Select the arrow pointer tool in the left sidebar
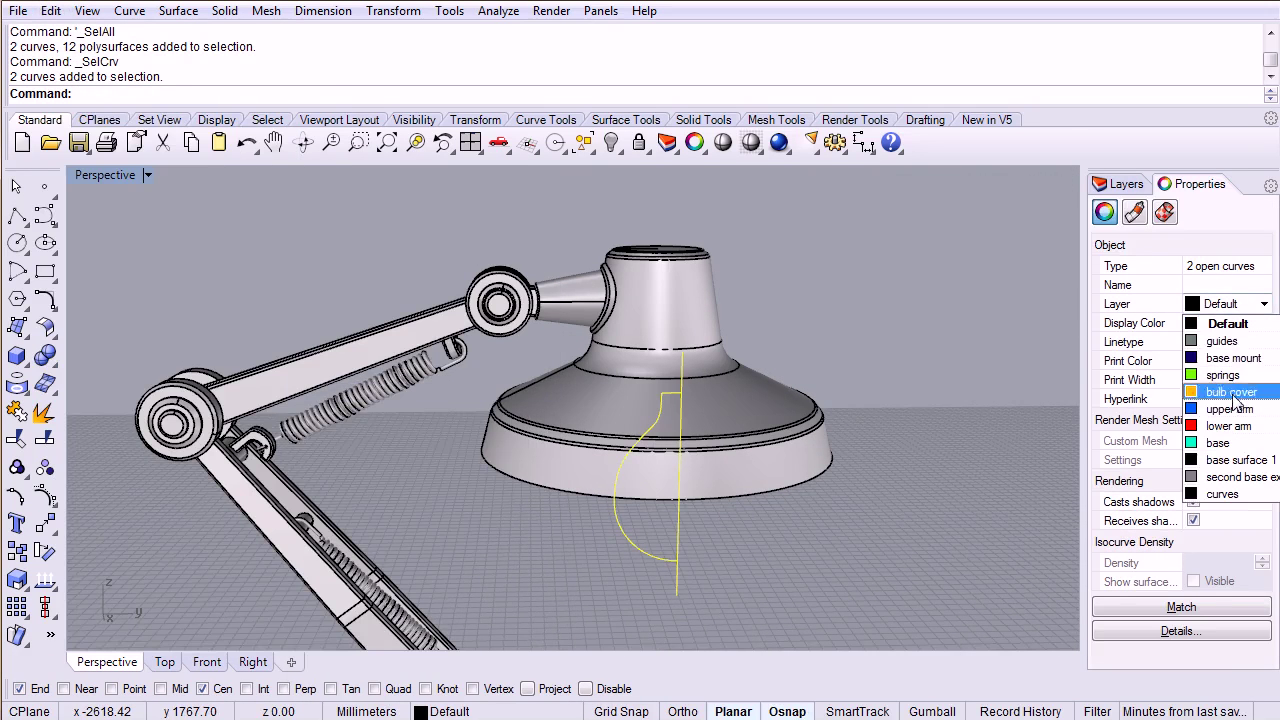 coord(17,187)
